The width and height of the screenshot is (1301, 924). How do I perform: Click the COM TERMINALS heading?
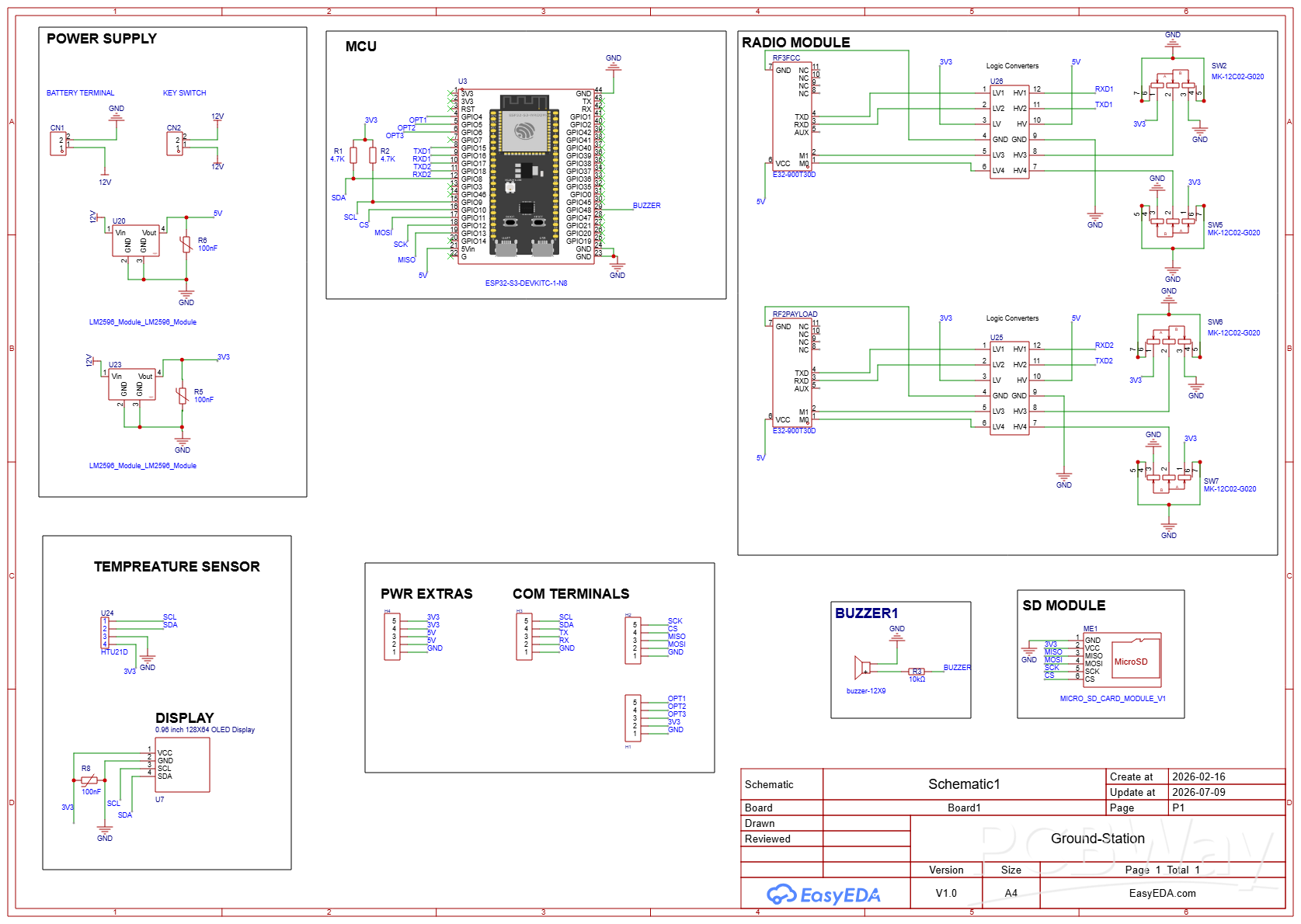pyautogui.click(x=571, y=594)
